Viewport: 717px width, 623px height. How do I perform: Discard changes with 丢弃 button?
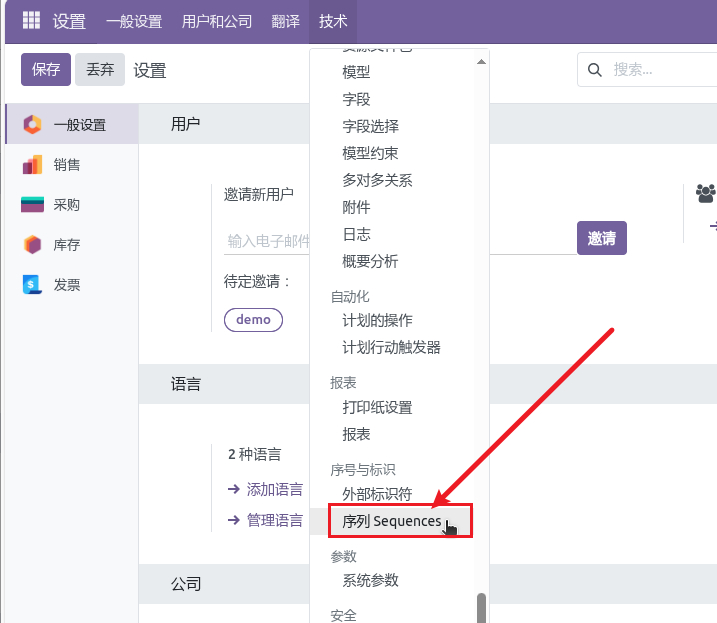pyautogui.click(x=100, y=70)
